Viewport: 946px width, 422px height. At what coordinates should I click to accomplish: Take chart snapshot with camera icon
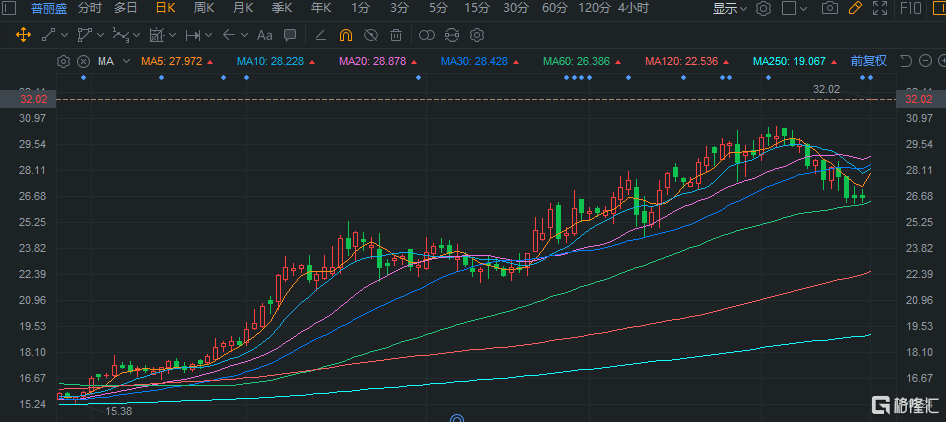coord(830,8)
